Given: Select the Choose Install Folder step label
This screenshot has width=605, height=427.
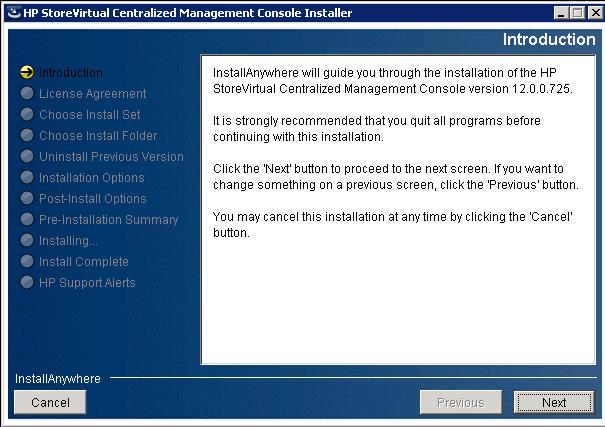Looking at the screenshot, I should click(98, 135).
